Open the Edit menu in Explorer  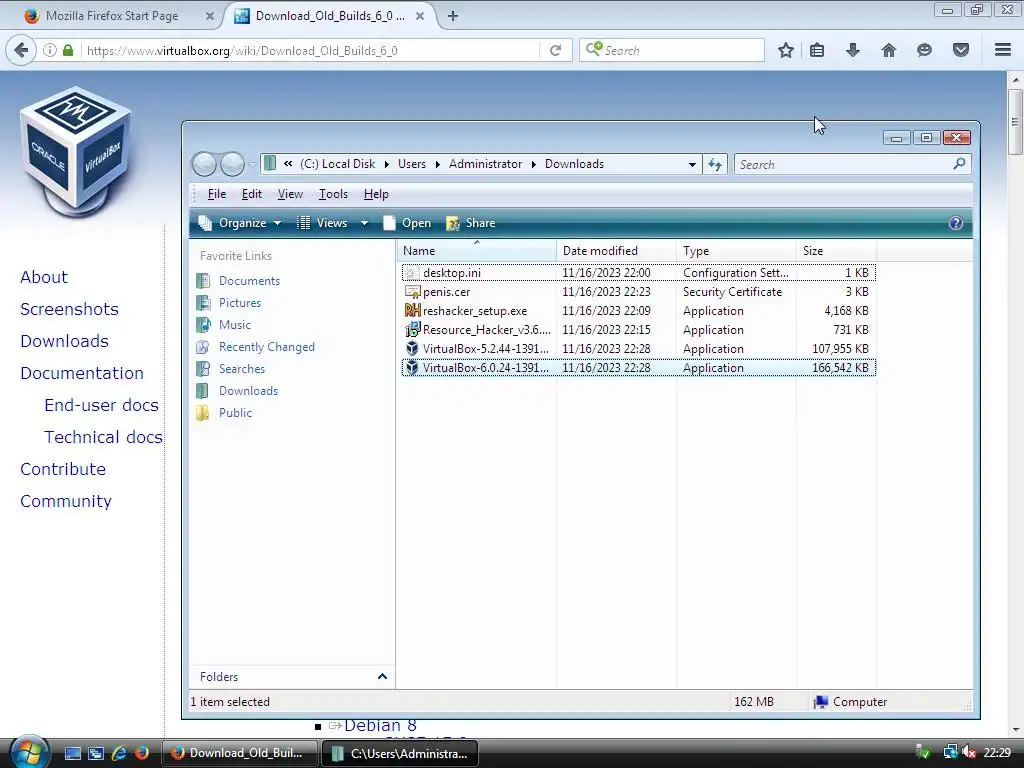251,194
